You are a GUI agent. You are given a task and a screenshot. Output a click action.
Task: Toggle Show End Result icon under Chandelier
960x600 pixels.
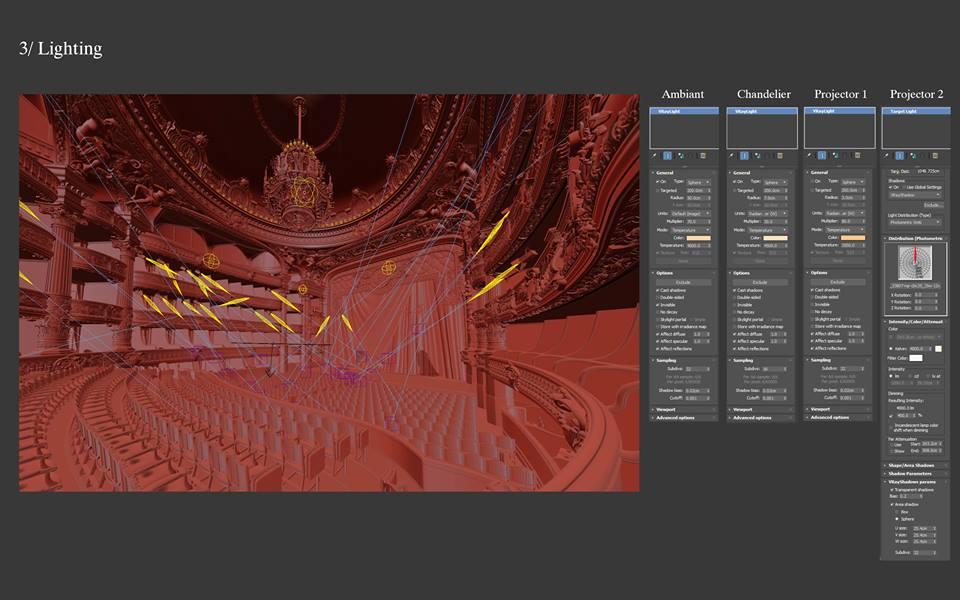coord(745,155)
